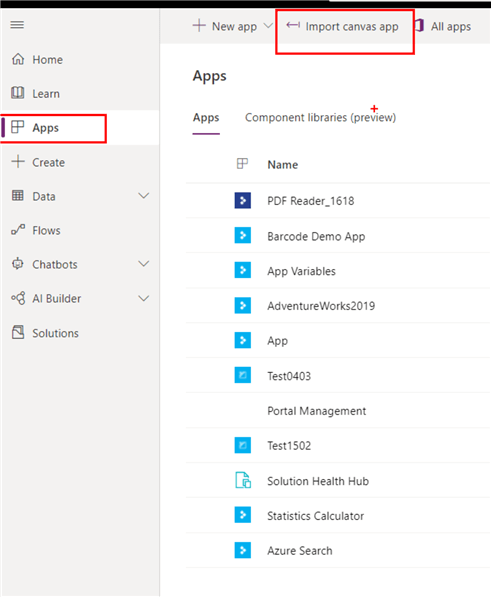
Task: Open the New app dropdown arrow
Action: click(268, 26)
